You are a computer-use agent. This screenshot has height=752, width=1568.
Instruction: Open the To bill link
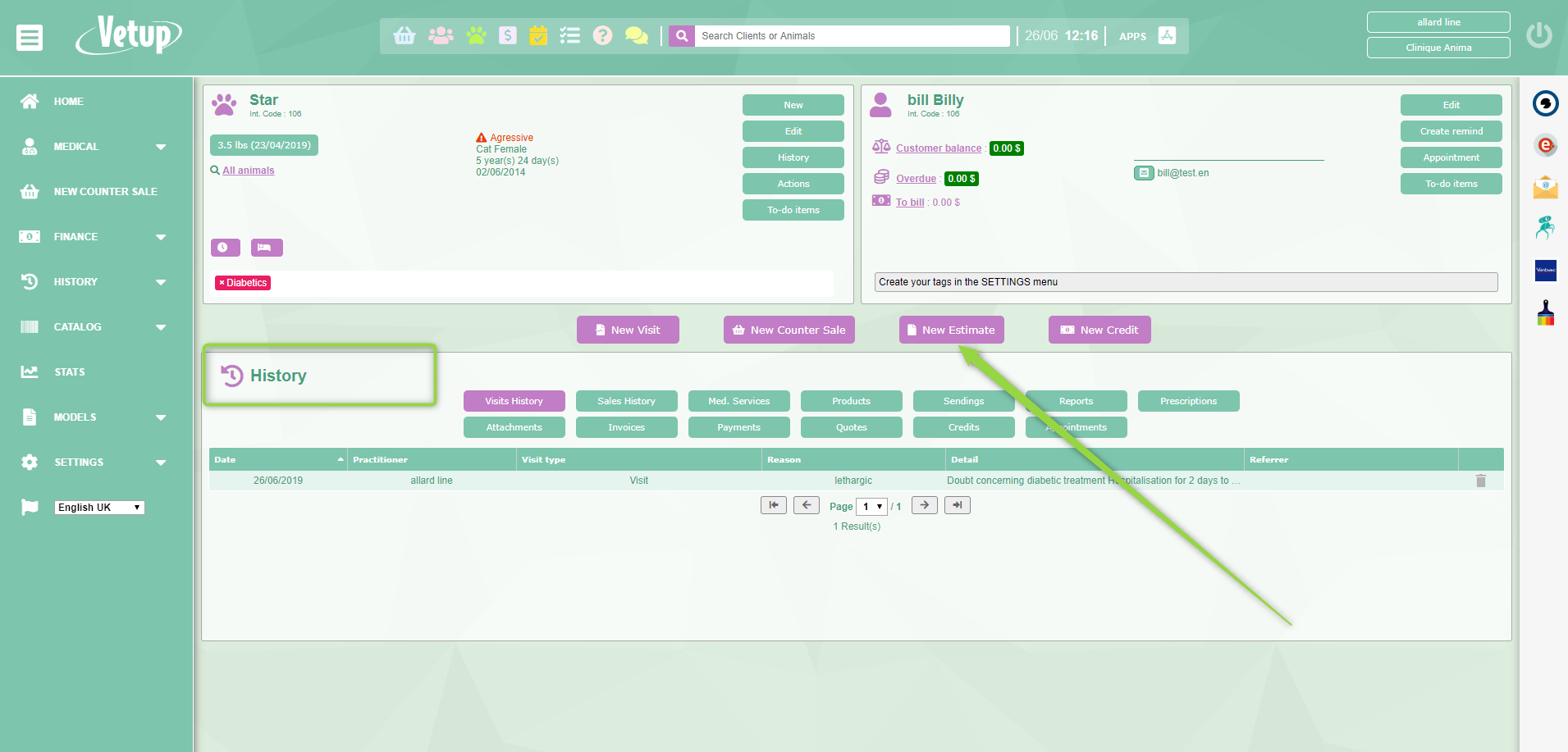[x=910, y=203]
